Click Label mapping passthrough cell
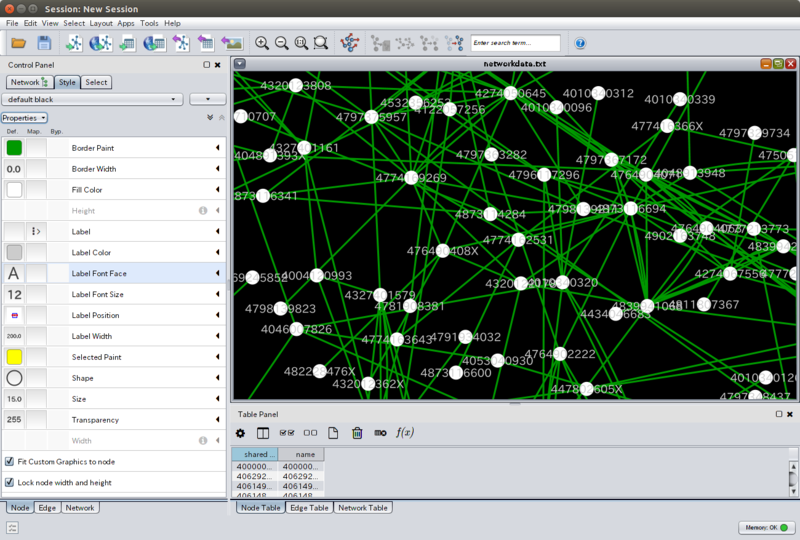The height and width of the screenshot is (540, 800). tap(36, 231)
